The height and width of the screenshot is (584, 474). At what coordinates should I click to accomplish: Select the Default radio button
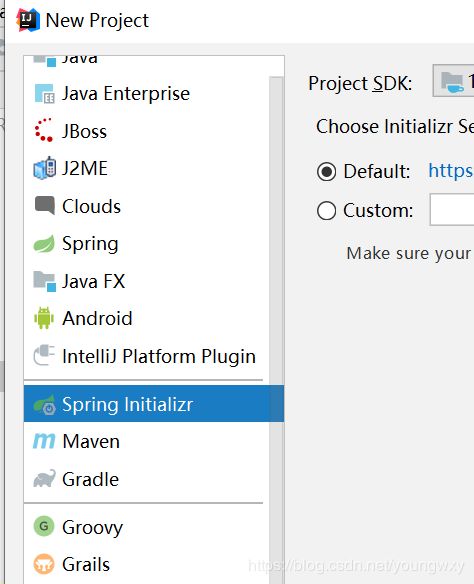pyautogui.click(x=327, y=172)
